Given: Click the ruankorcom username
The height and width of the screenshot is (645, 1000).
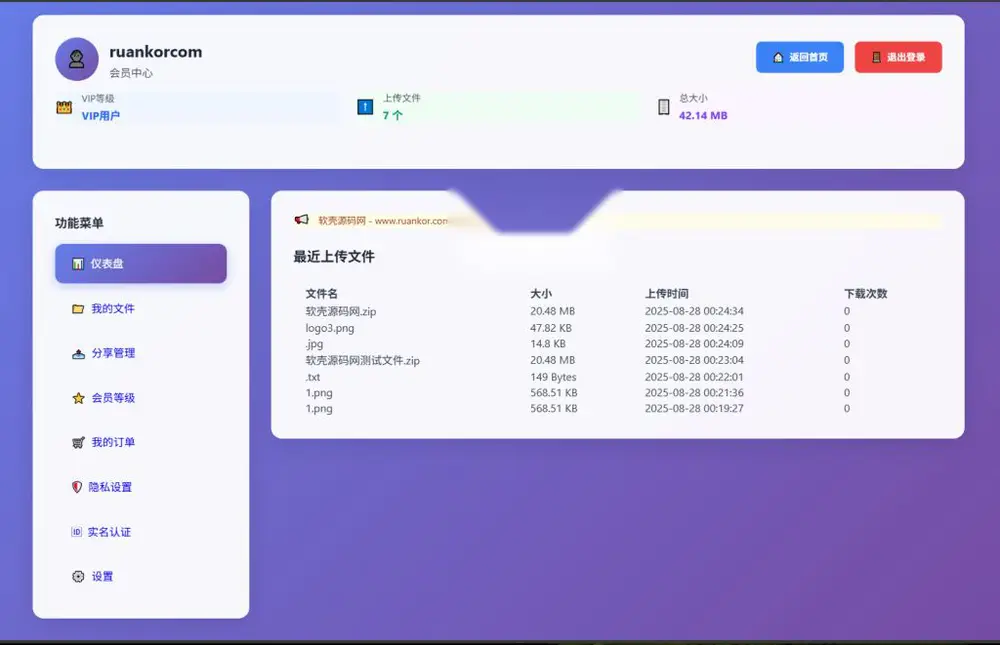Looking at the screenshot, I should 156,52.
